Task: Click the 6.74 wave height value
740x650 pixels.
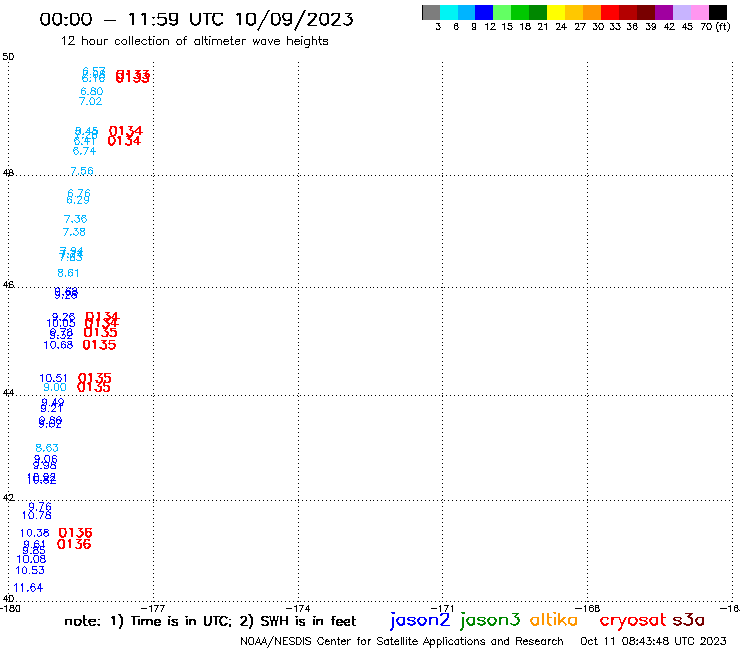Action: coord(84,151)
